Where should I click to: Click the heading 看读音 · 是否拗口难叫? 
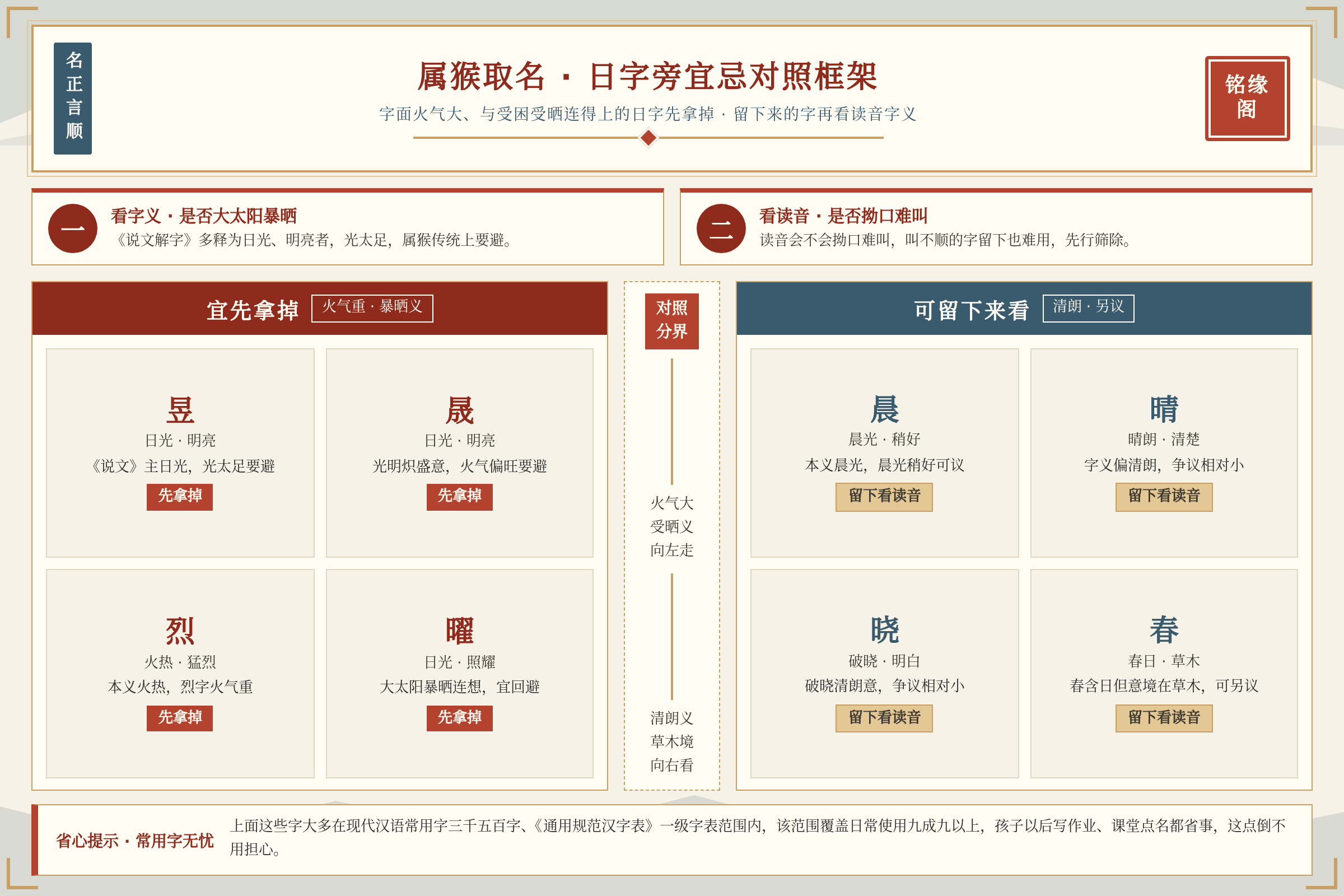(x=843, y=216)
